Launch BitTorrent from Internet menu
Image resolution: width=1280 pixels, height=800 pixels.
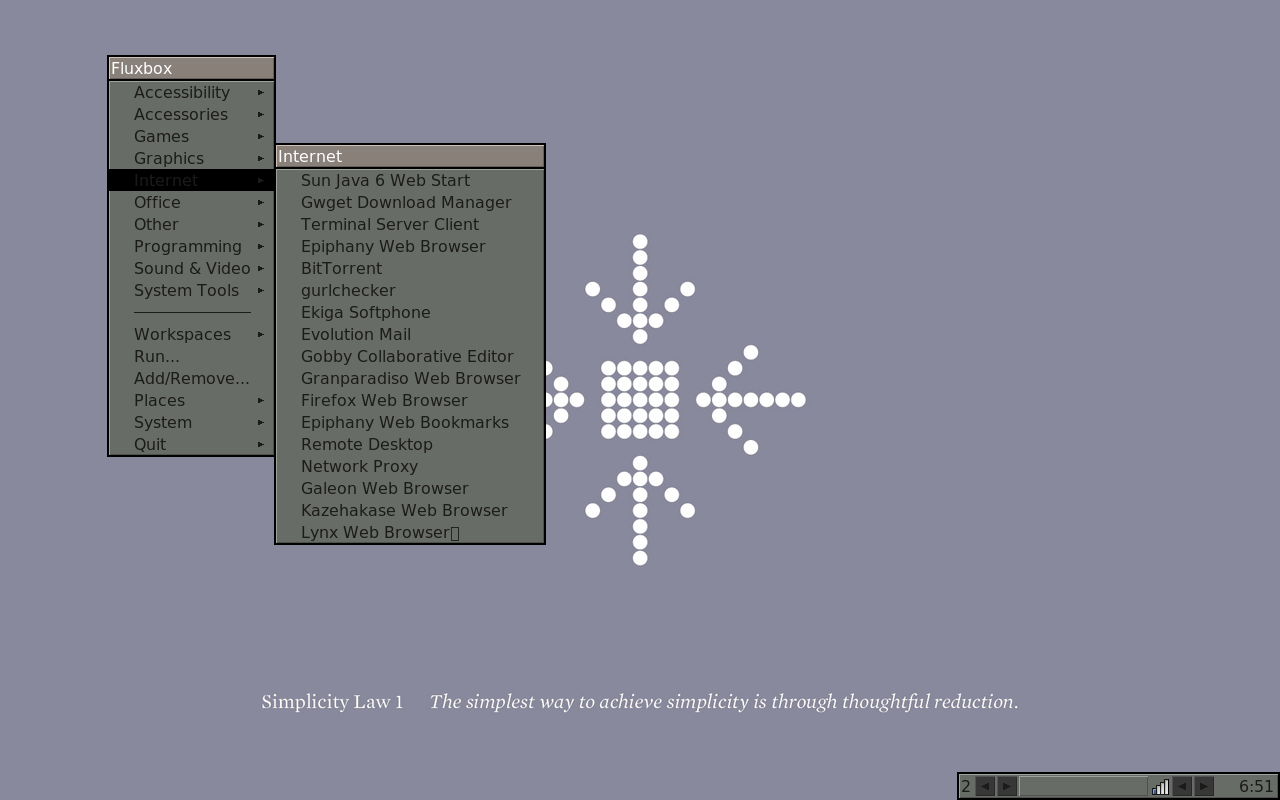(410, 268)
